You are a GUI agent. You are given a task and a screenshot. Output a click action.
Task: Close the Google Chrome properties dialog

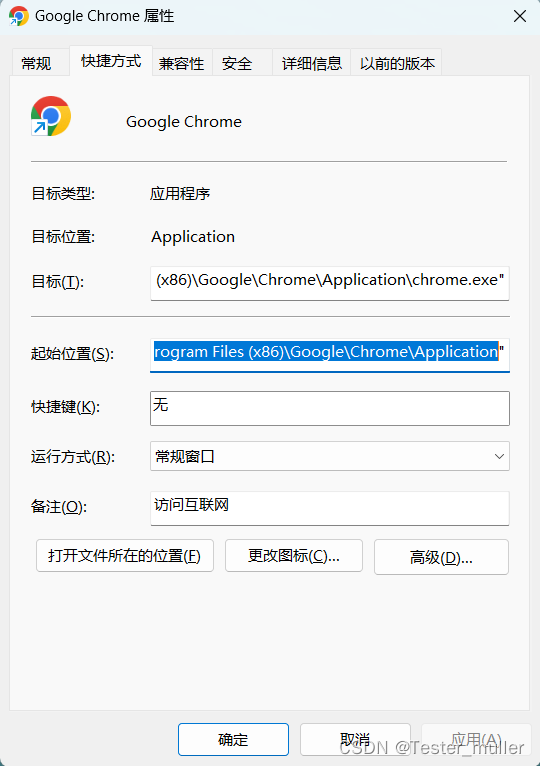click(x=520, y=16)
